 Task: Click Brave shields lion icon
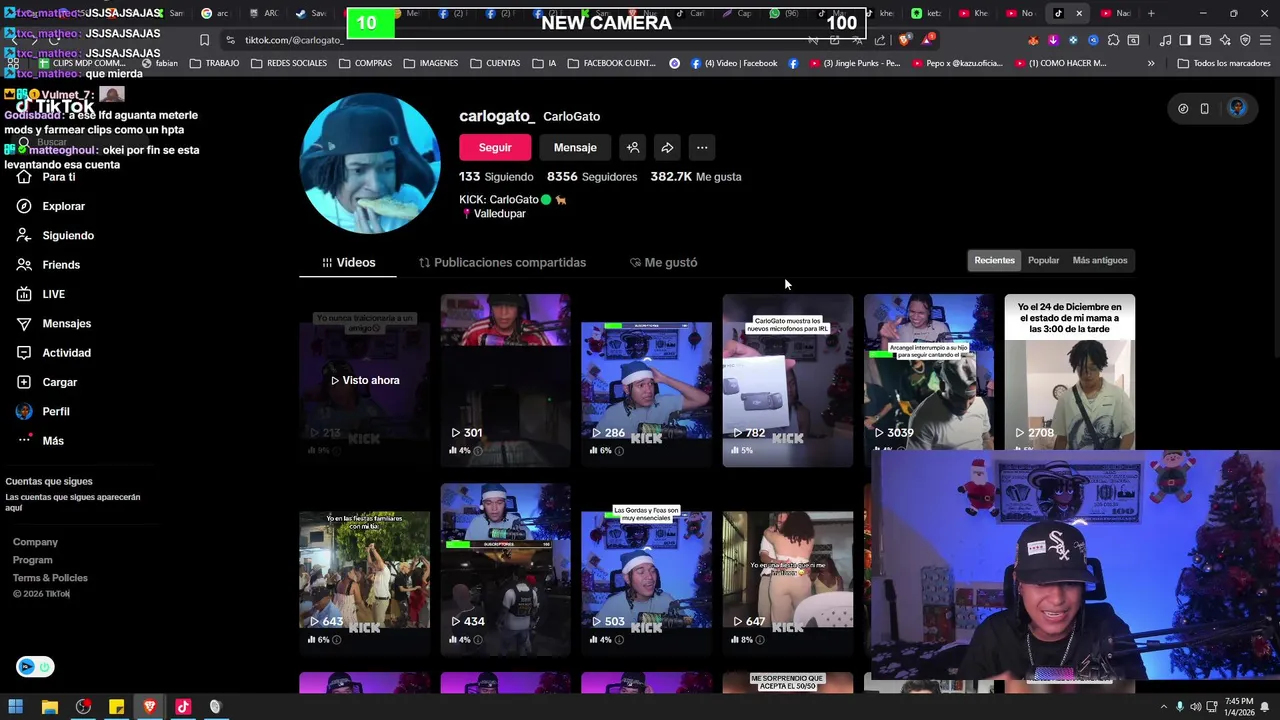click(x=904, y=40)
